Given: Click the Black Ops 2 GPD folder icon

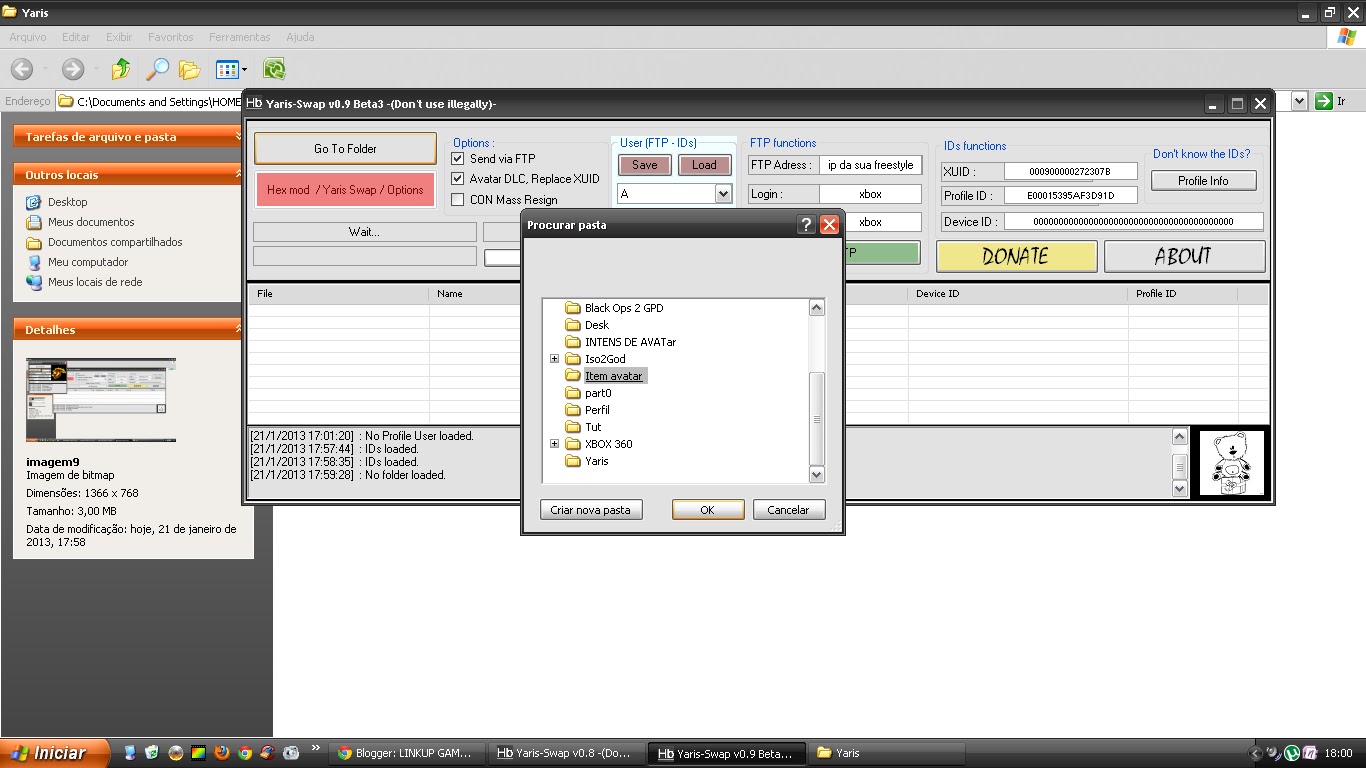Looking at the screenshot, I should [x=573, y=308].
